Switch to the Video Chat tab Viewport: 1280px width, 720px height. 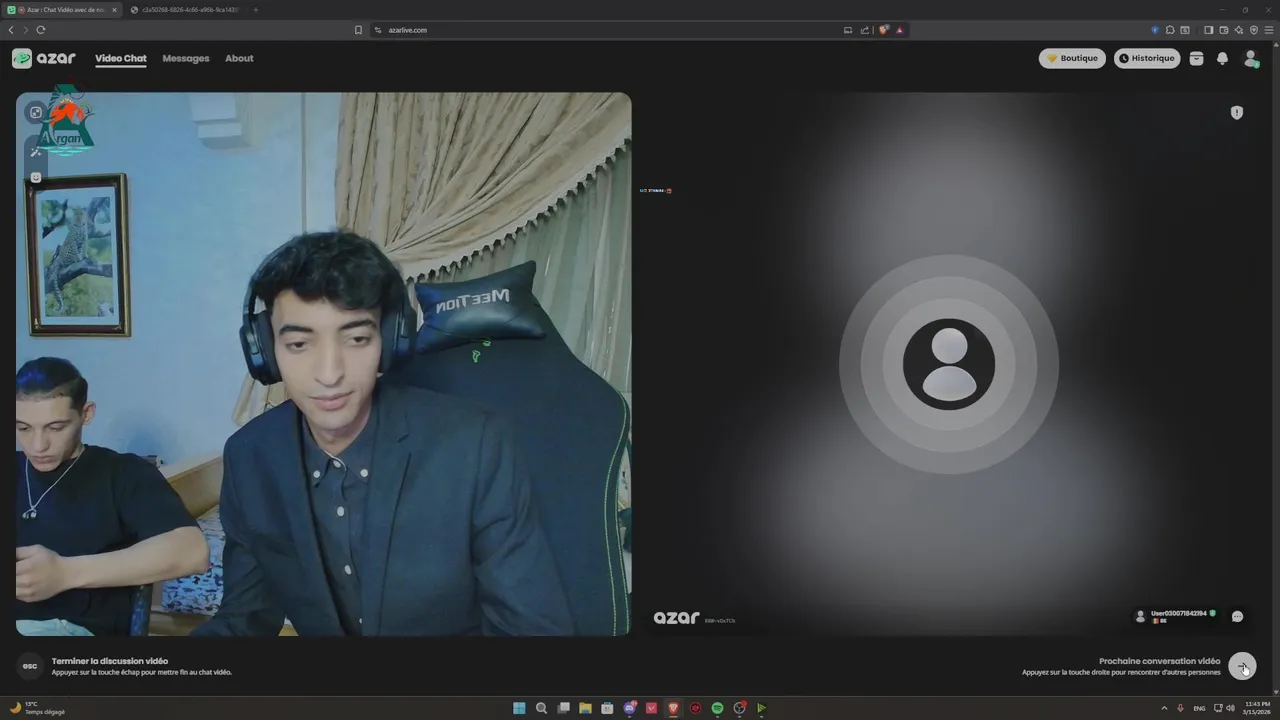tap(121, 58)
